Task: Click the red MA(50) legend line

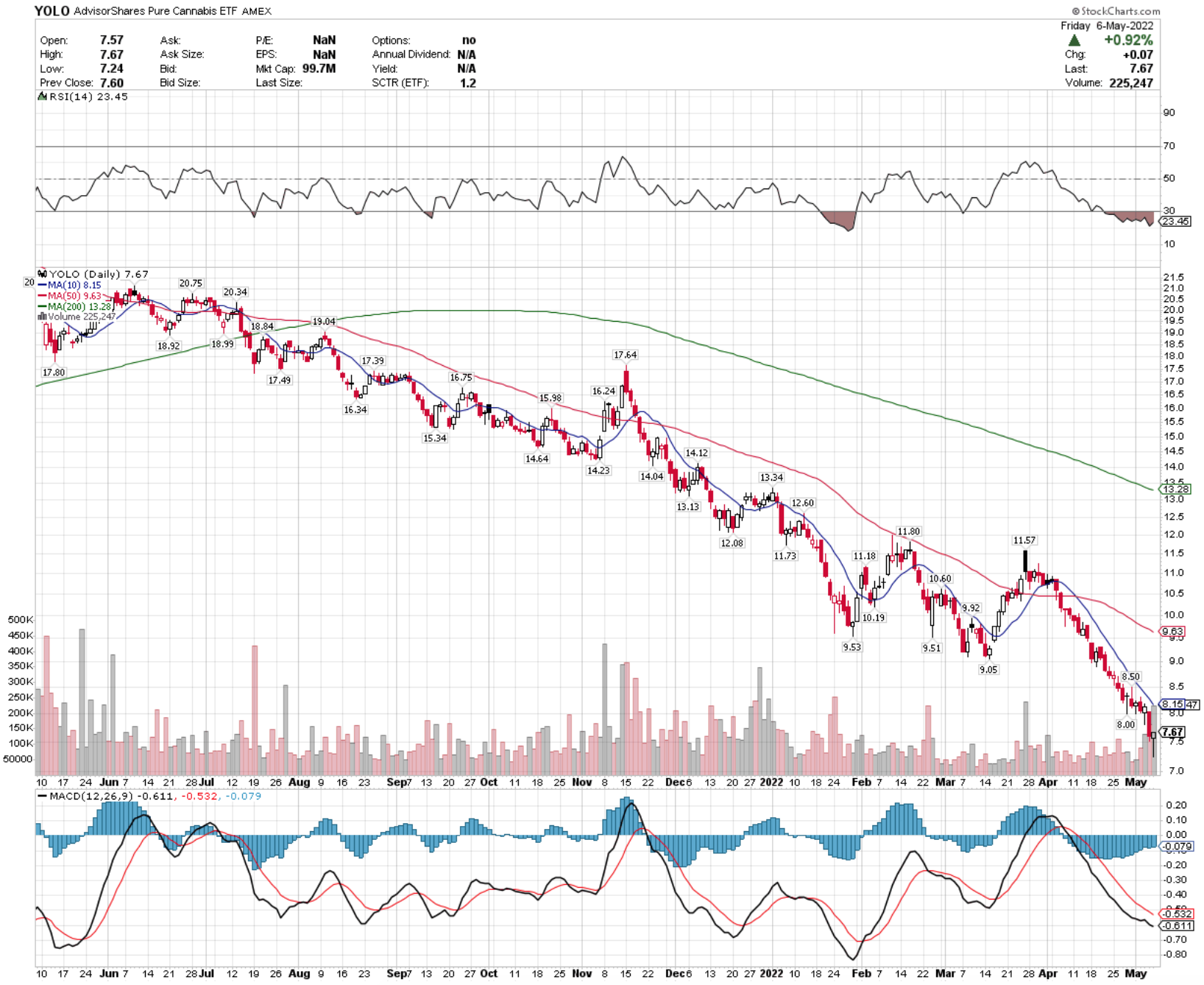Action: 43,296
